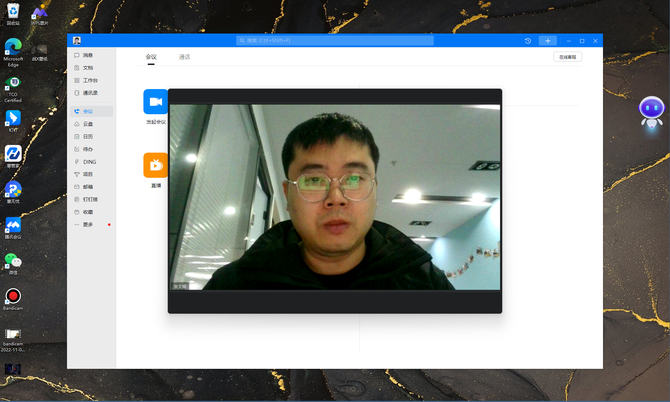This screenshot has height=402, width=670.
Task: Open 工作台 (Workbench) in the sidebar
Action: coord(89,80)
